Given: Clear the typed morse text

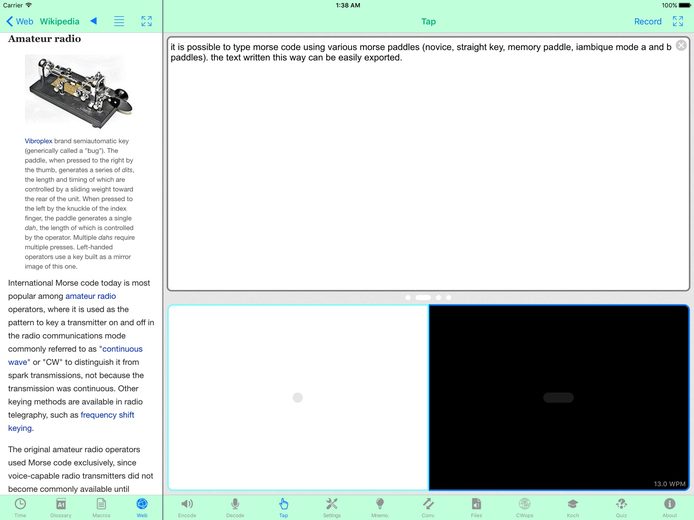Looking at the screenshot, I should pos(682,45).
